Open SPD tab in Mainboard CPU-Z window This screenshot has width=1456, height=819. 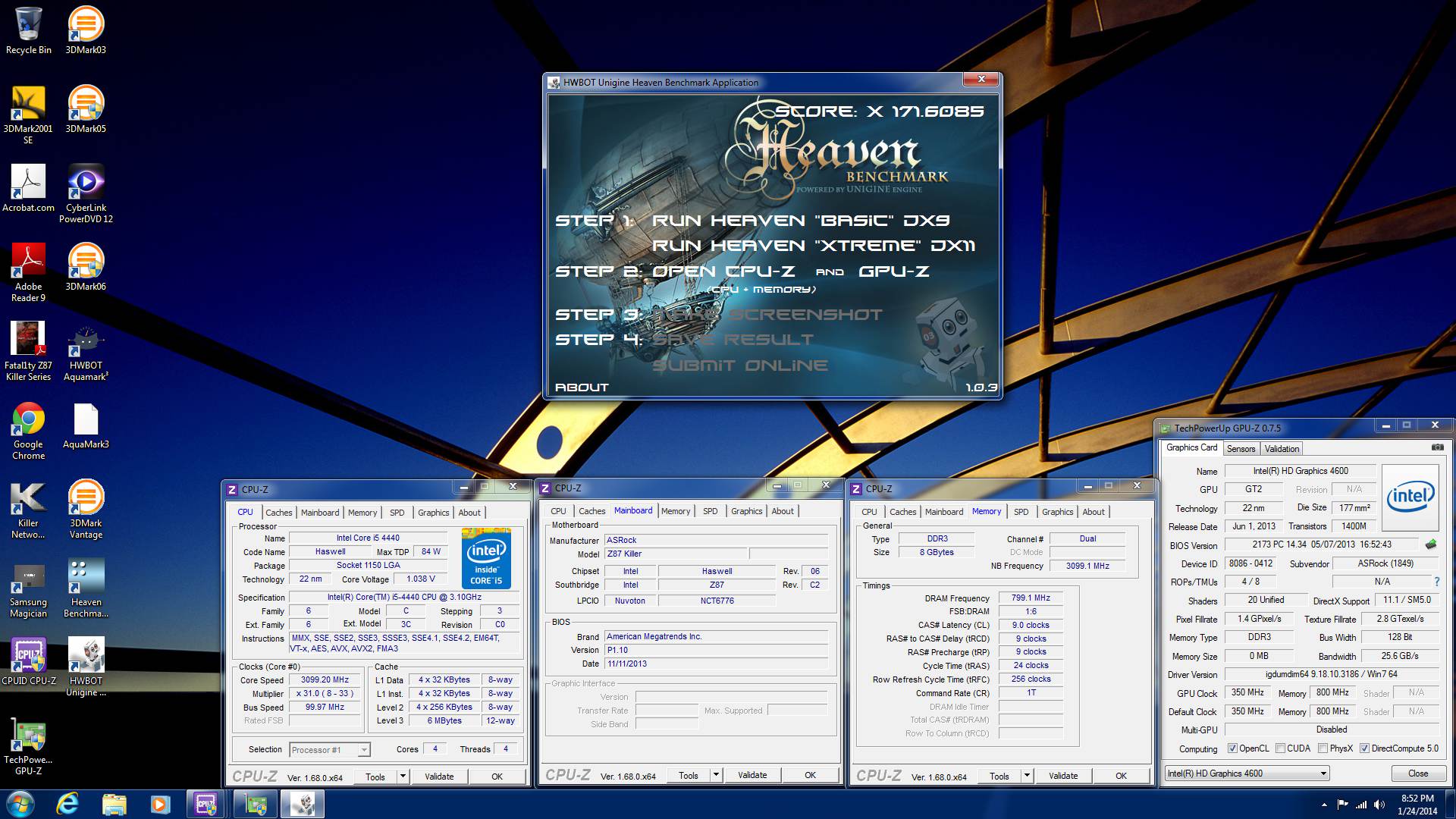(710, 511)
